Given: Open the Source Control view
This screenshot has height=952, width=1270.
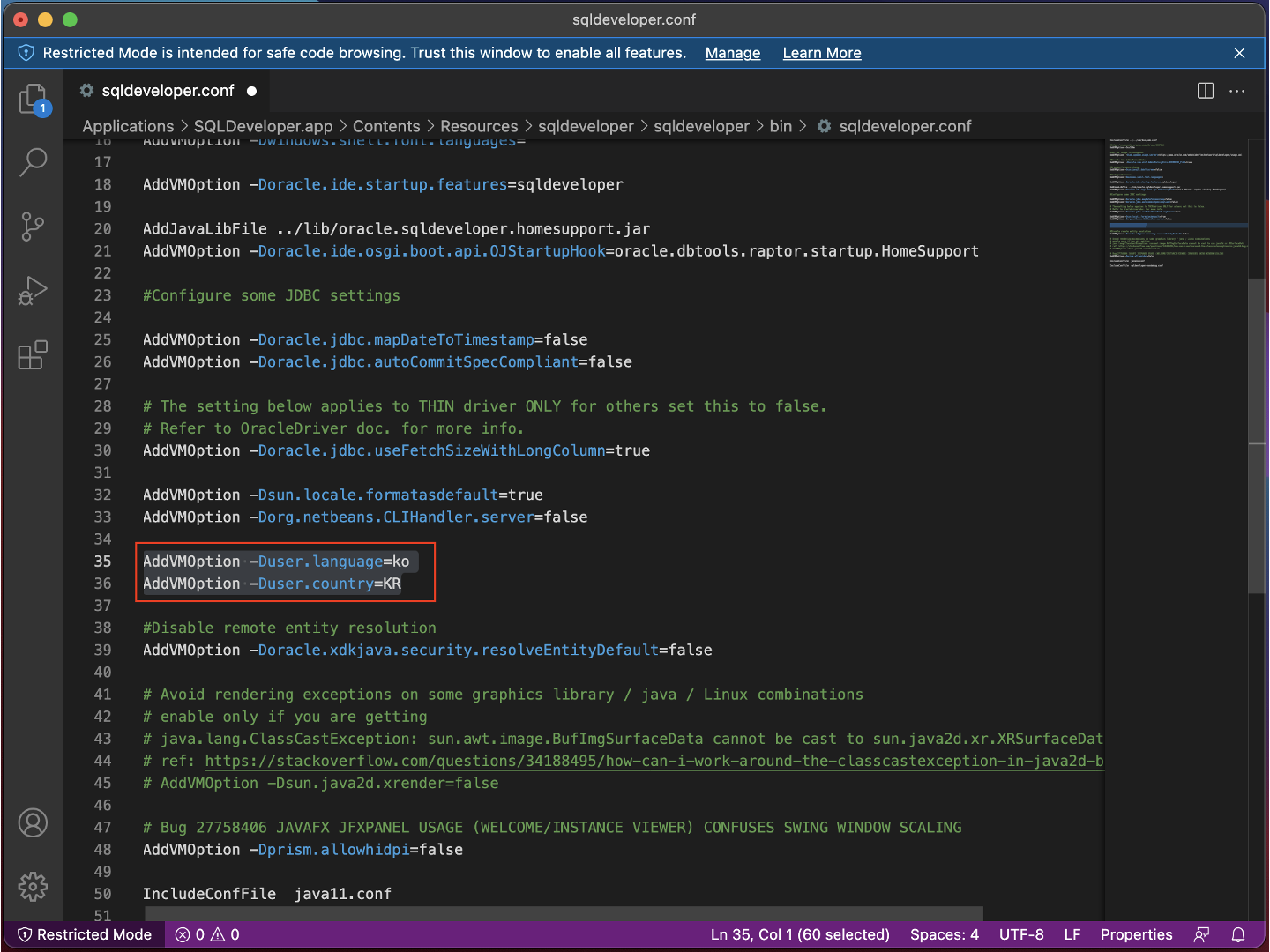Looking at the screenshot, I should pos(33,227).
